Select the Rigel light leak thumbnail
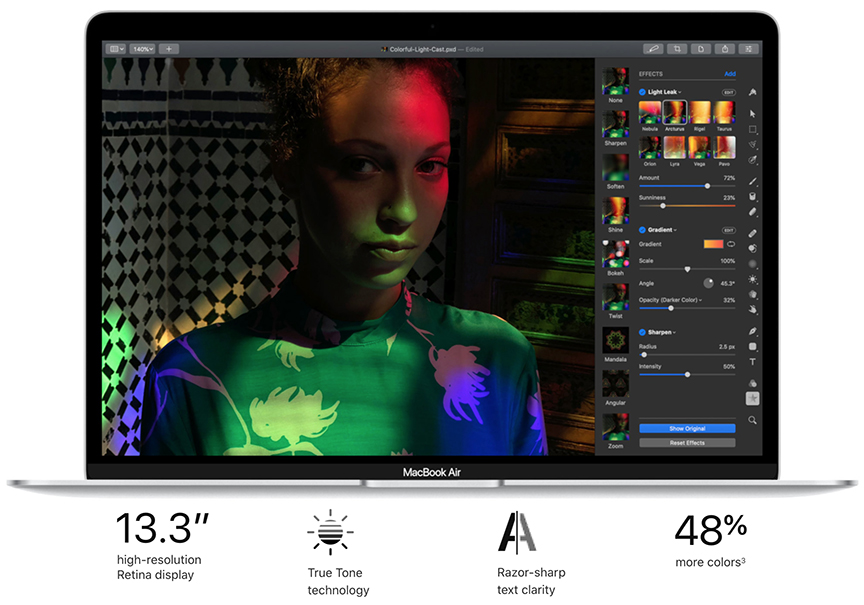This screenshot has height=605, width=864. click(700, 112)
